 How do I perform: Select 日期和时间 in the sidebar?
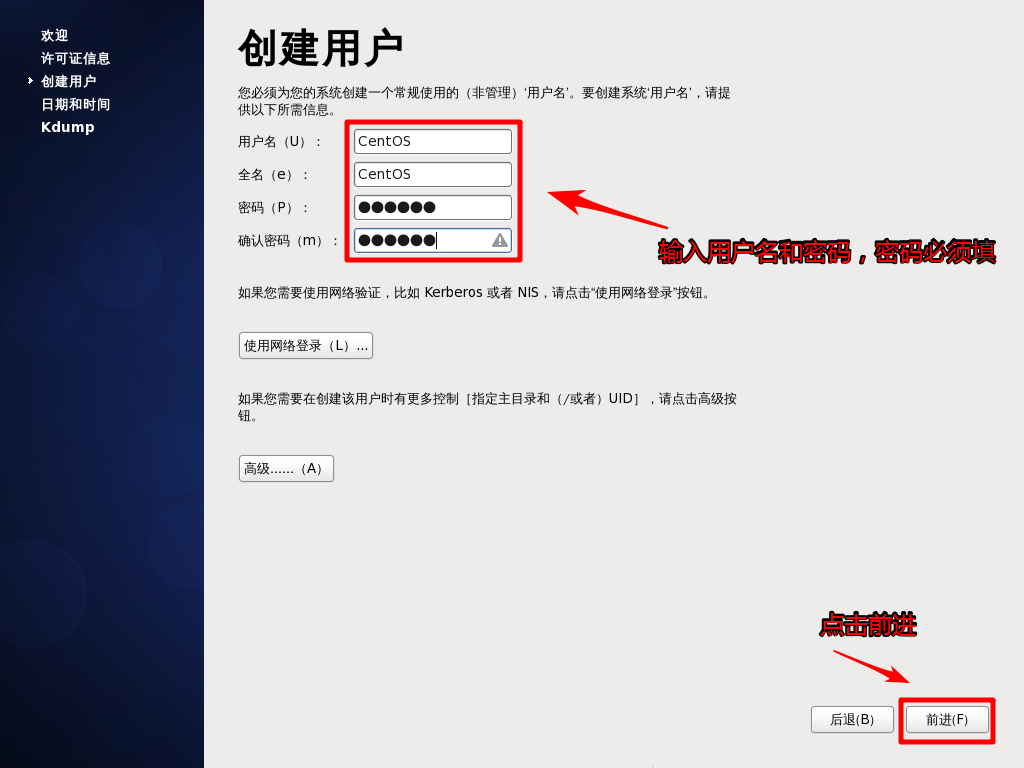click(x=75, y=104)
